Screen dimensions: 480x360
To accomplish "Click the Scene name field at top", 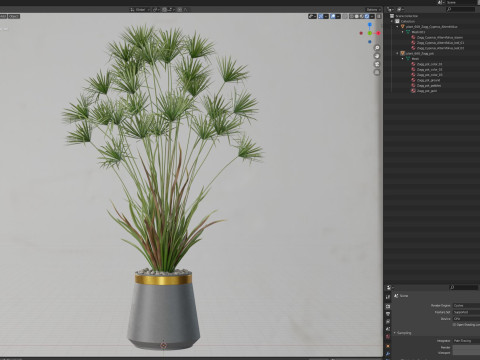I will (461, 2).
